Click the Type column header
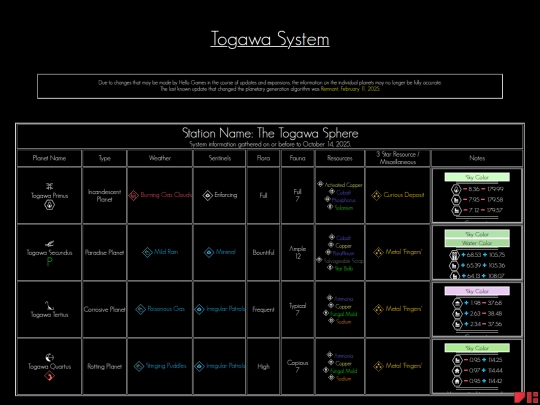540x405 pixels. click(105, 158)
